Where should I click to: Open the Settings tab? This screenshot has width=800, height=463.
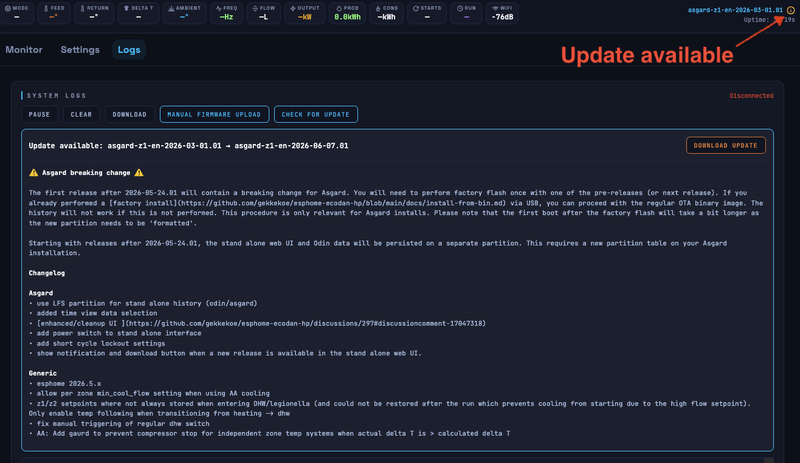tap(80, 50)
